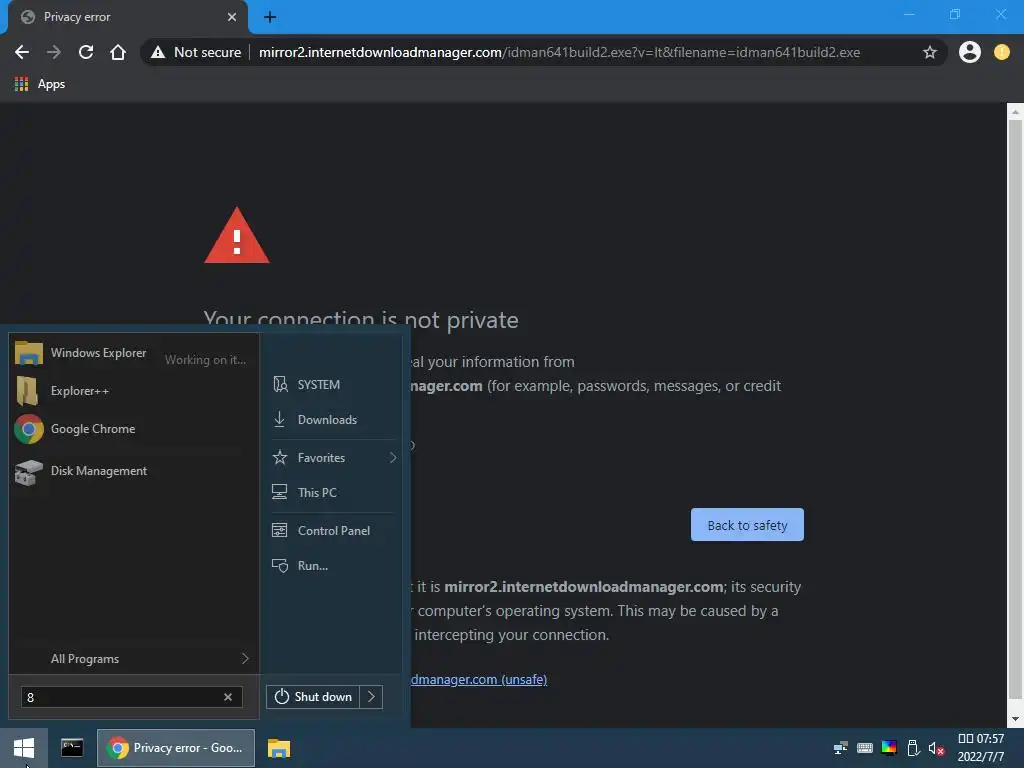Click the address bar URL text
The image size is (1024, 768).
[x=559, y=52]
